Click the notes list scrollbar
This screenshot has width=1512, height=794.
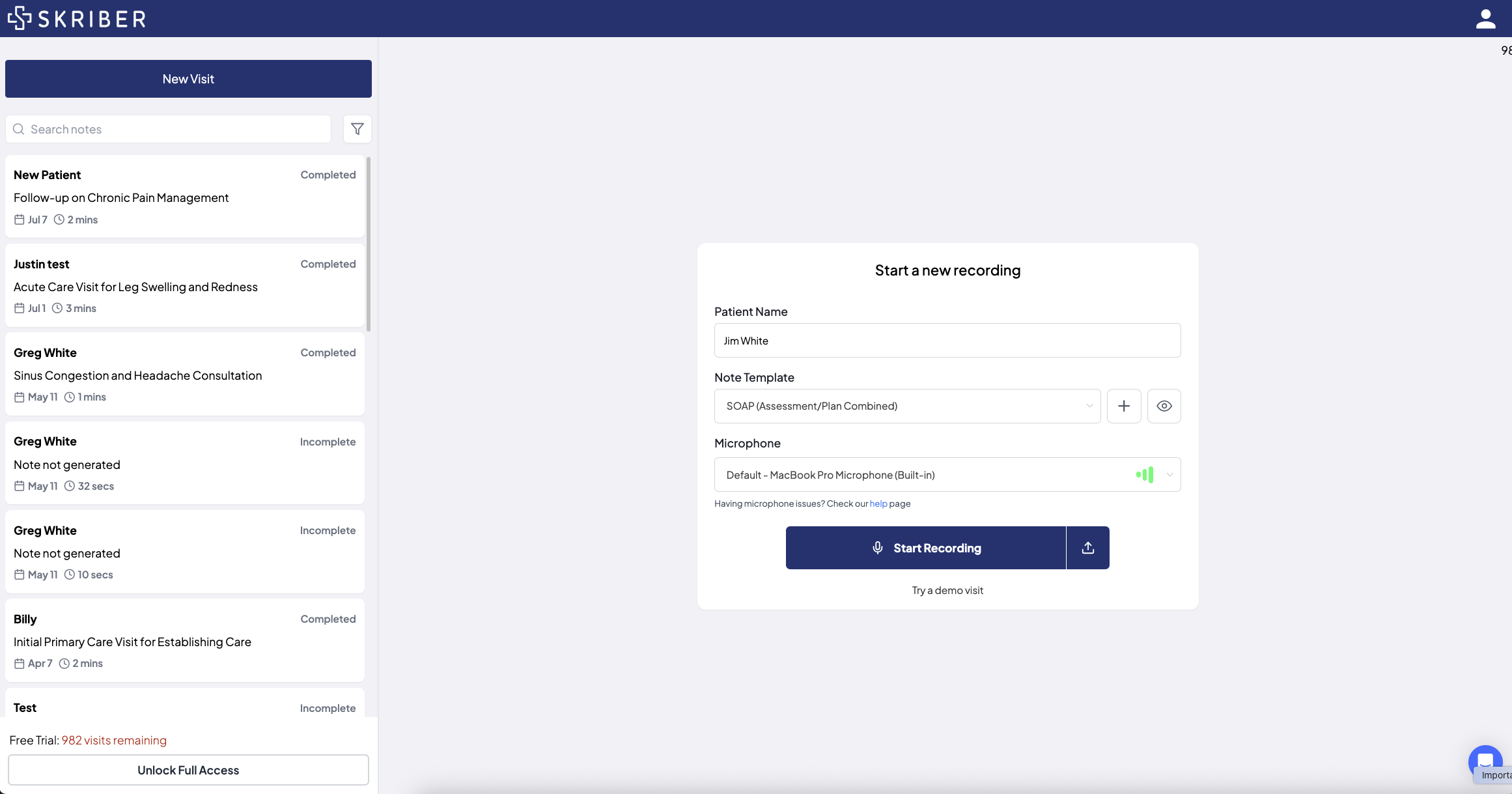(369, 244)
